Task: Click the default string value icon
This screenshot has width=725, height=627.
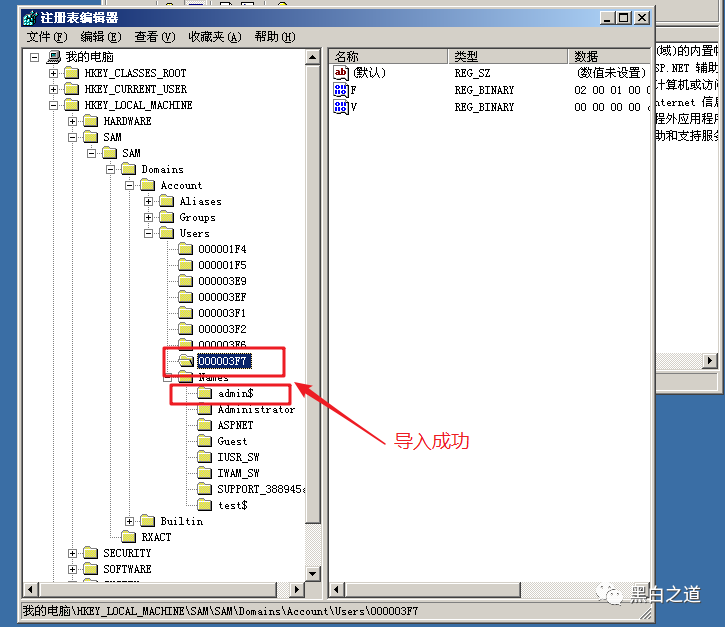Action: coord(341,73)
